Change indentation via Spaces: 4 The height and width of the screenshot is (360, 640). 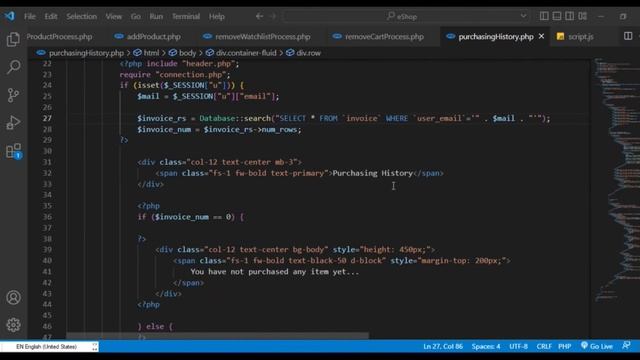pyautogui.click(x=486, y=346)
